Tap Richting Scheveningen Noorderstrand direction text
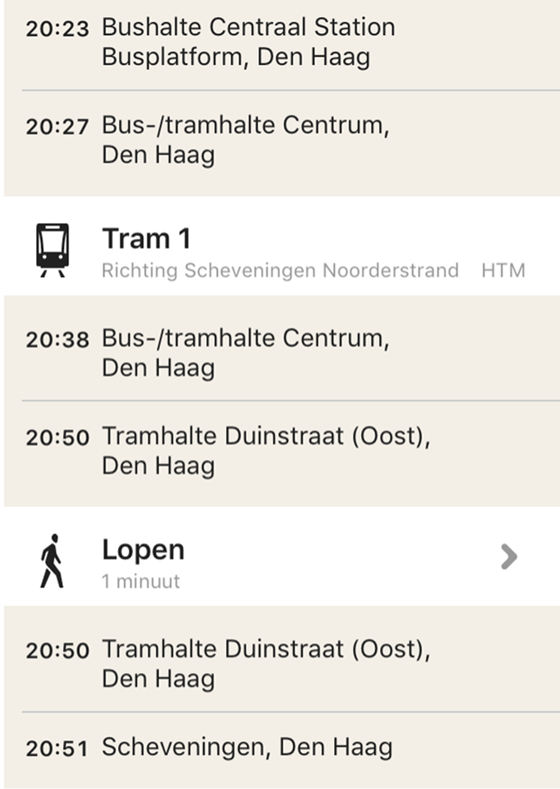Viewport: 560px width, 789px height. point(280,271)
